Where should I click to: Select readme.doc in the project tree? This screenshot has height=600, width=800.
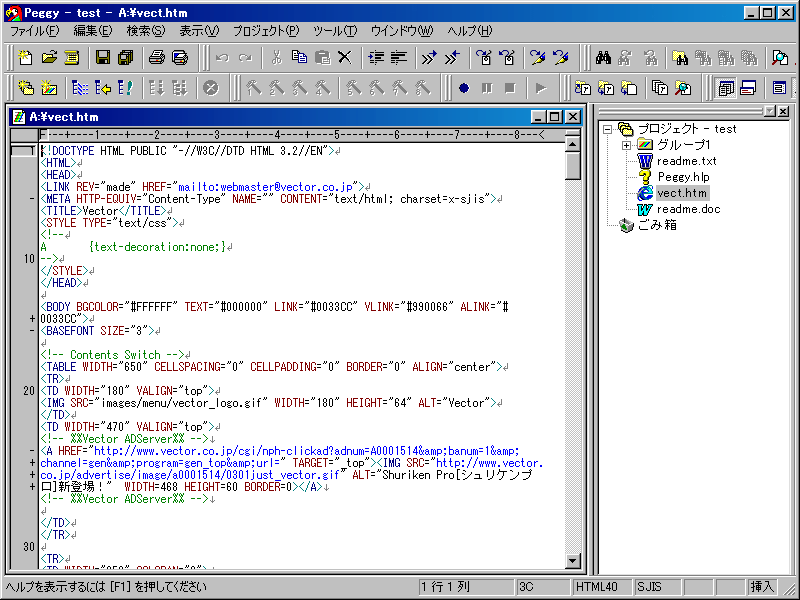[x=688, y=209]
